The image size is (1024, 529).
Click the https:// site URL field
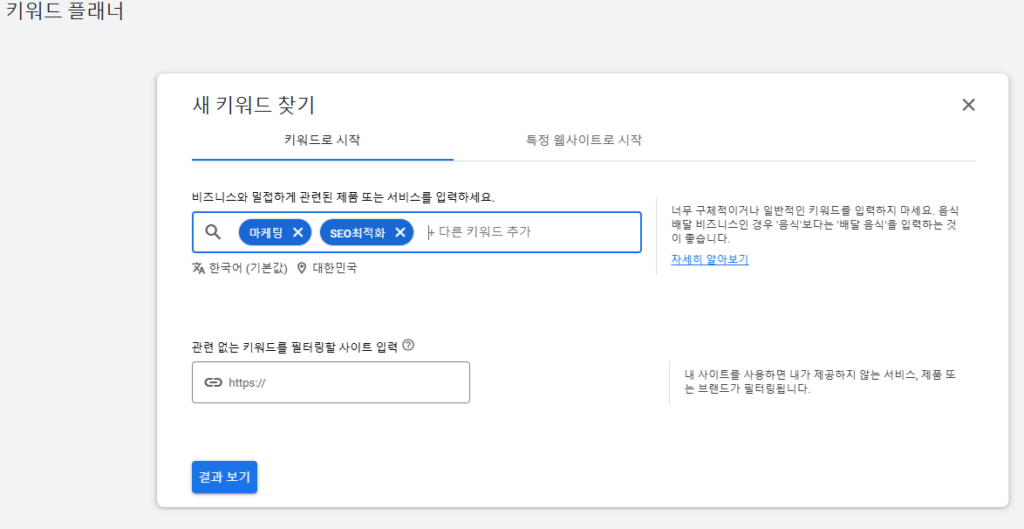(330, 383)
